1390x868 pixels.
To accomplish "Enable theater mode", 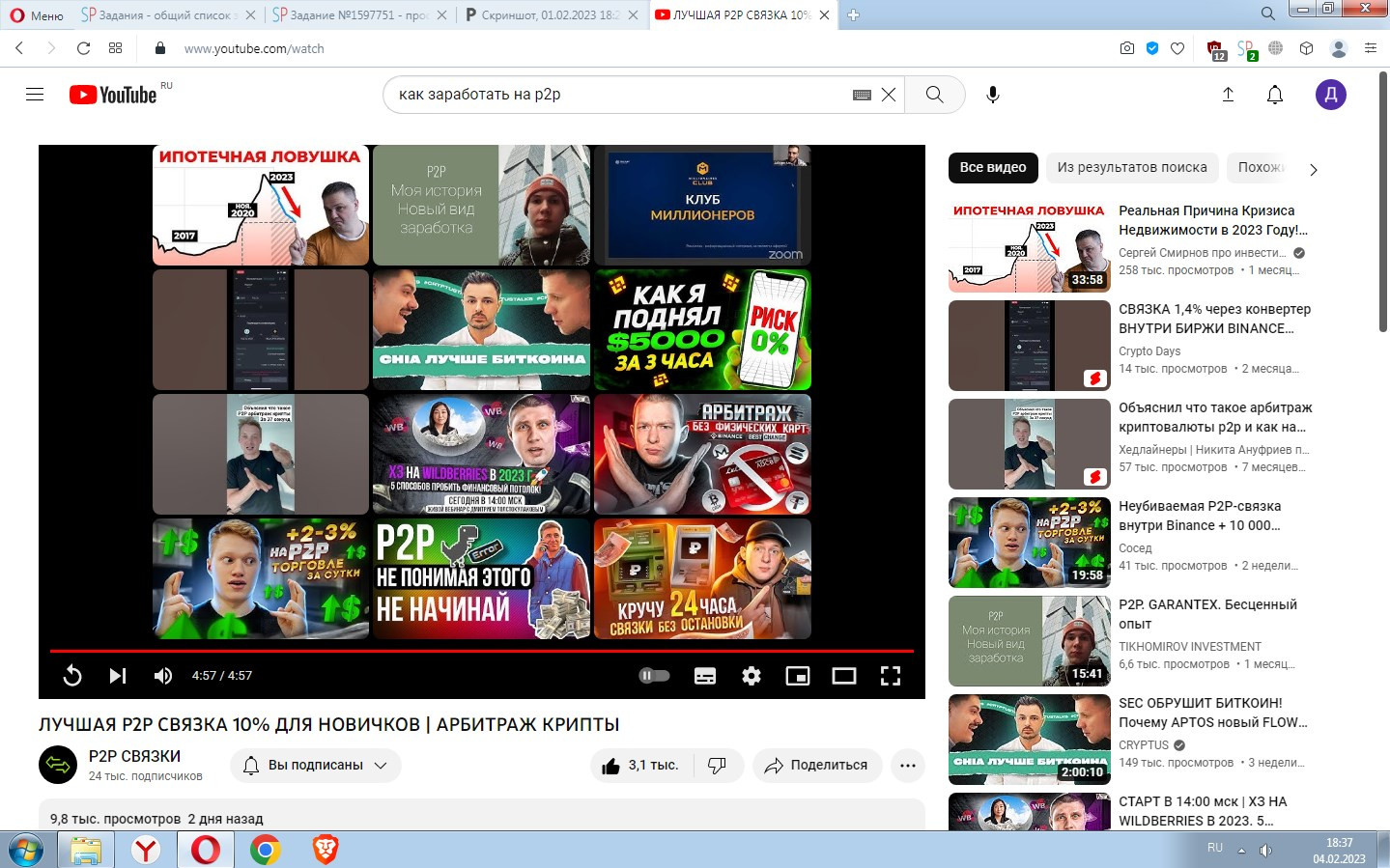I will click(x=844, y=676).
